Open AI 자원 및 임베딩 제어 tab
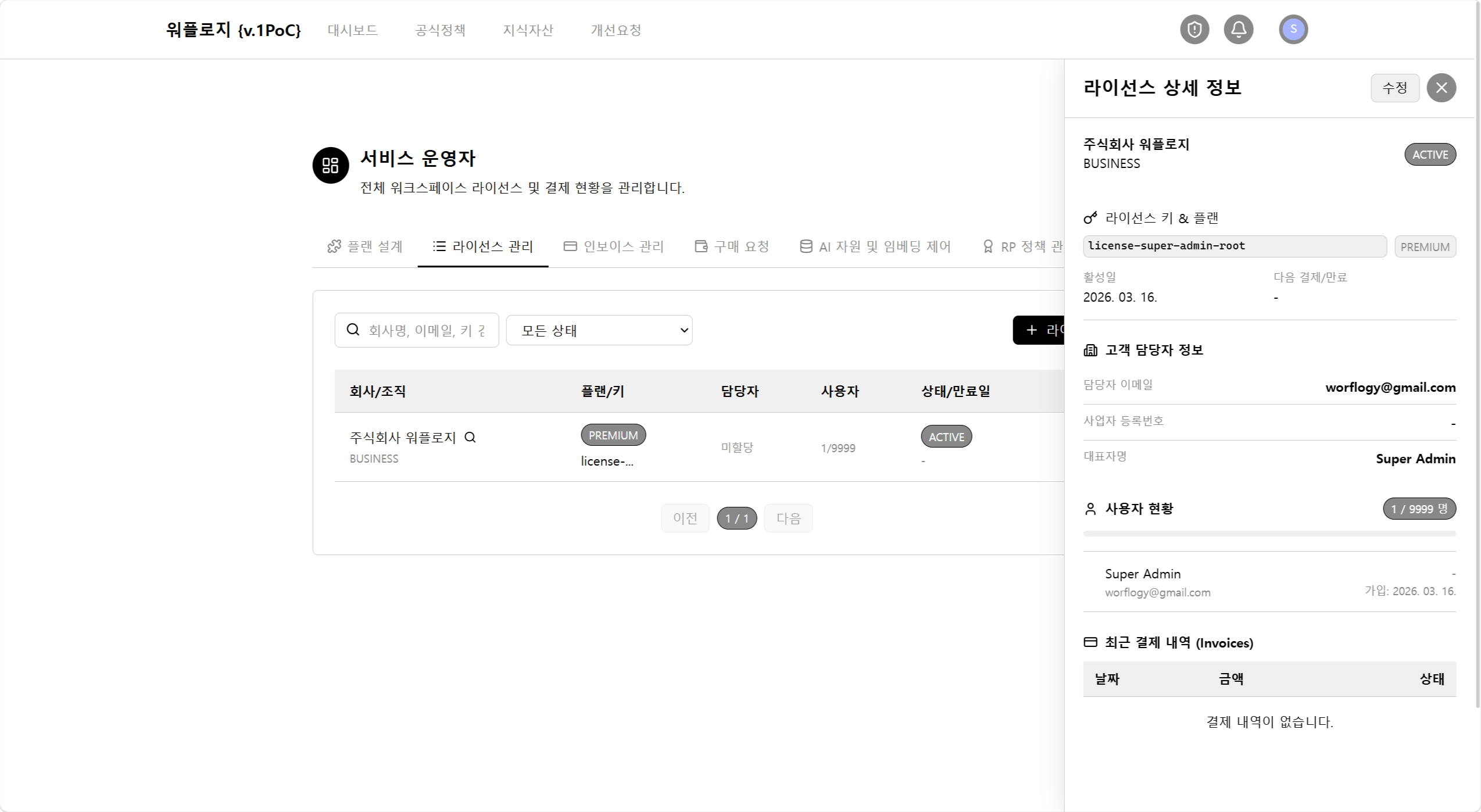The height and width of the screenshot is (812, 1481). tap(875, 246)
